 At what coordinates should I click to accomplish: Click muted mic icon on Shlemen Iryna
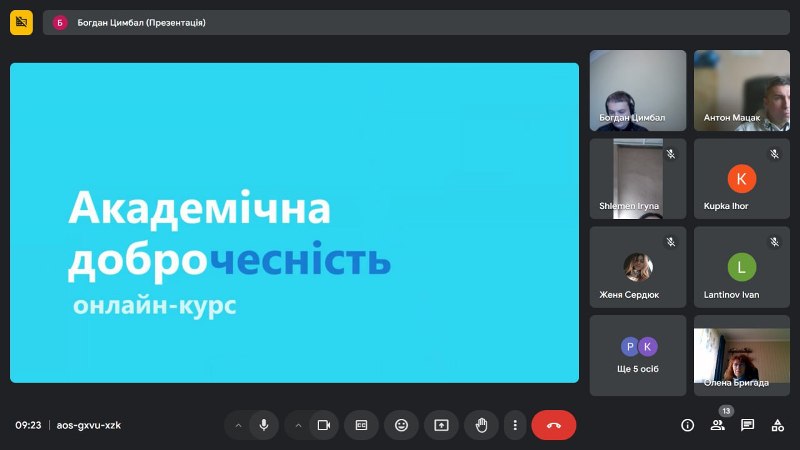671,154
